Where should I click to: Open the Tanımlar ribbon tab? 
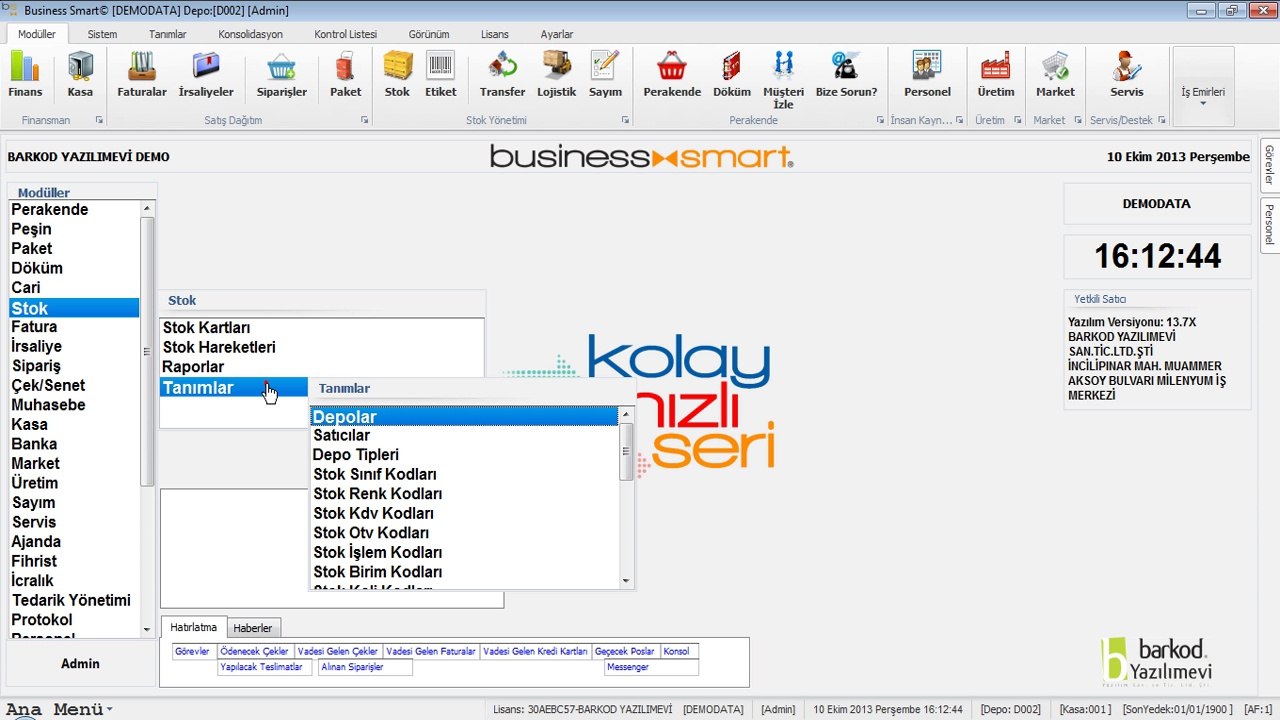(168, 34)
